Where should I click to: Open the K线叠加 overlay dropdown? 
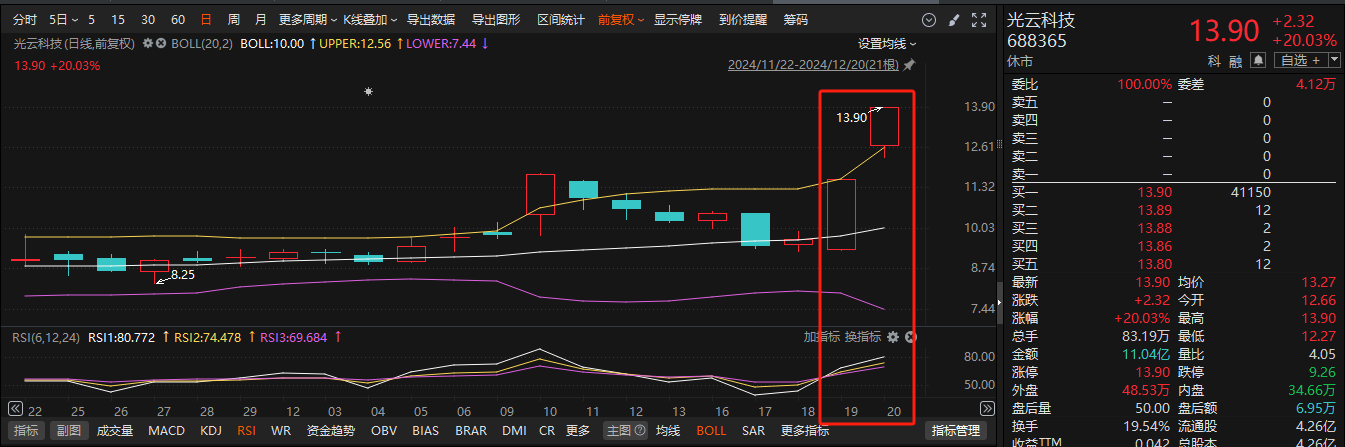click(370, 19)
